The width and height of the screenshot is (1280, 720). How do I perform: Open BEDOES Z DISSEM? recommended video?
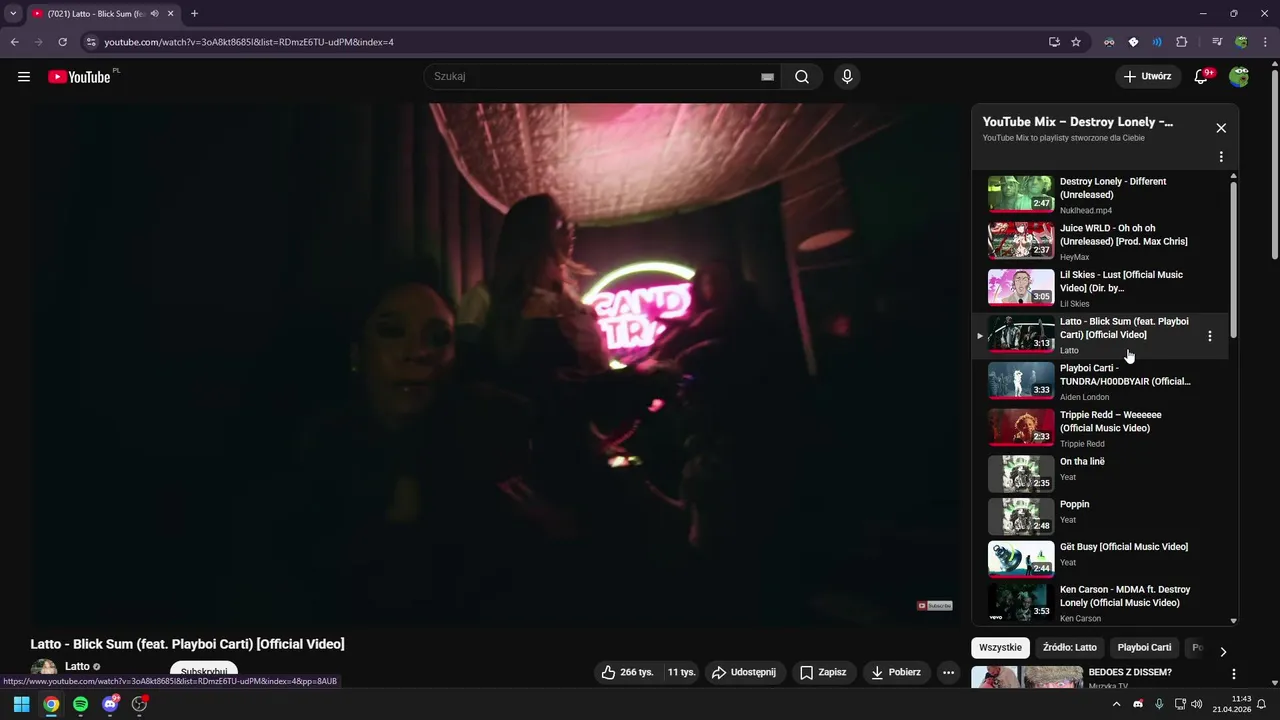tap(1129, 672)
